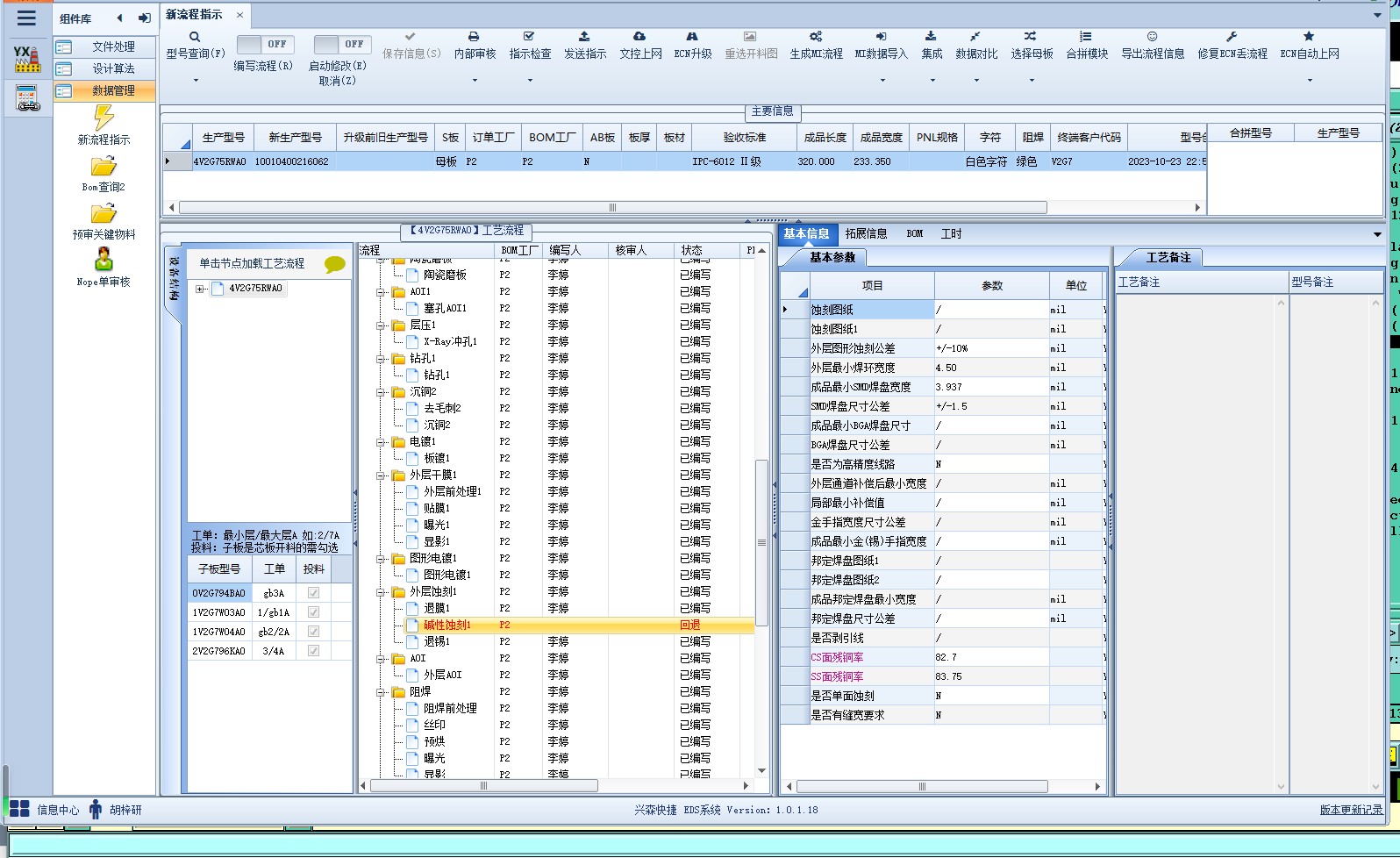Screen dimensions: 1400x858
Task: Collapse the 外层蚀刻1 folder node
Action: [382, 592]
